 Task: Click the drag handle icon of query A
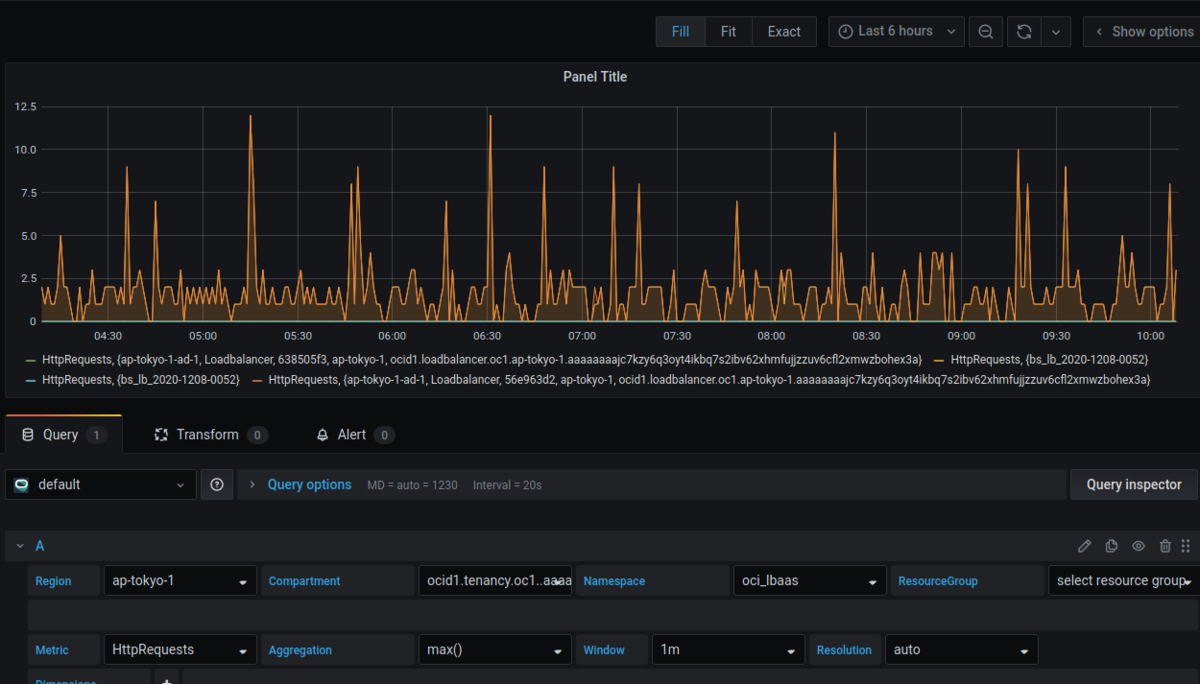[1186, 546]
